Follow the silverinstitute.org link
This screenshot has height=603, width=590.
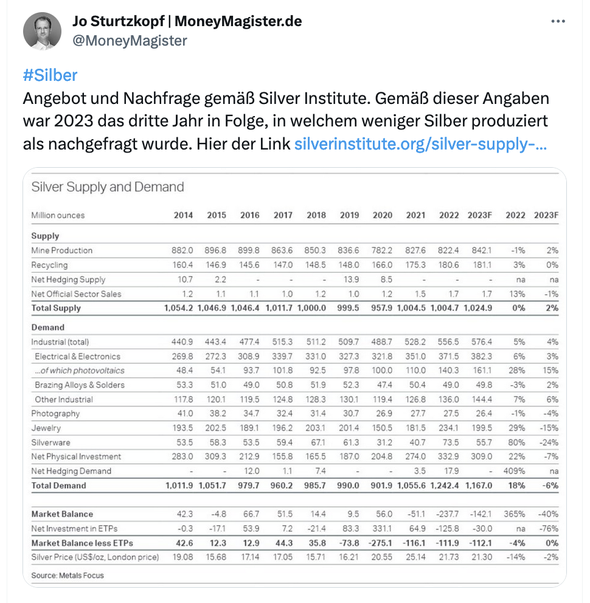(x=420, y=144)
